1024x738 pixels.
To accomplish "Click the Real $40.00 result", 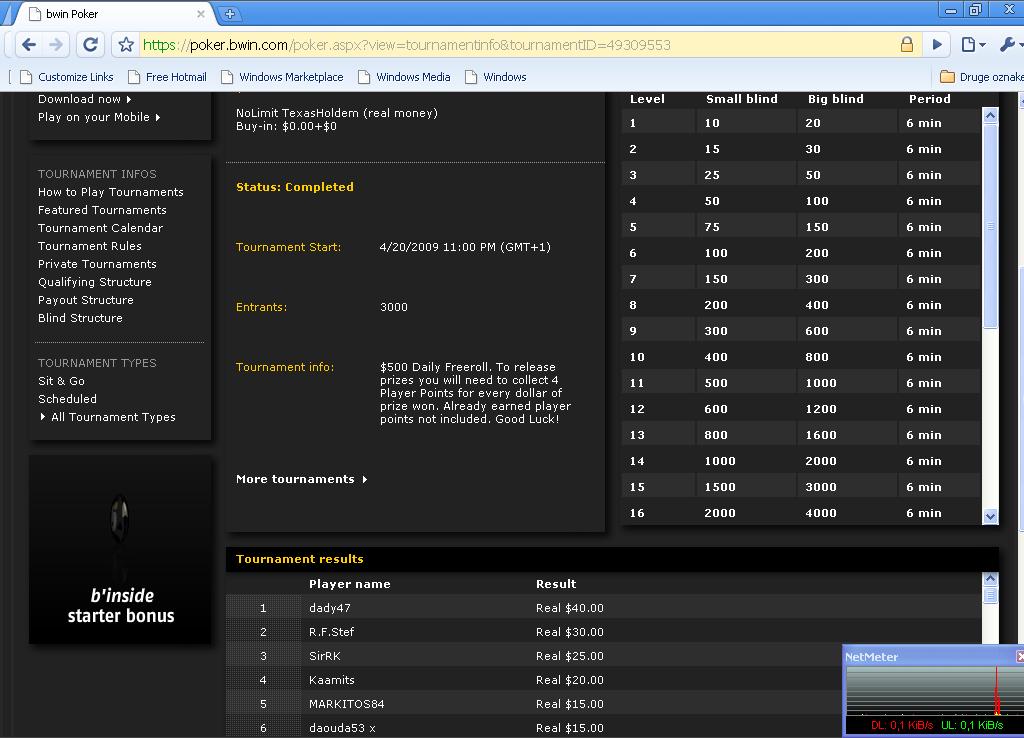I will point(569,608).
